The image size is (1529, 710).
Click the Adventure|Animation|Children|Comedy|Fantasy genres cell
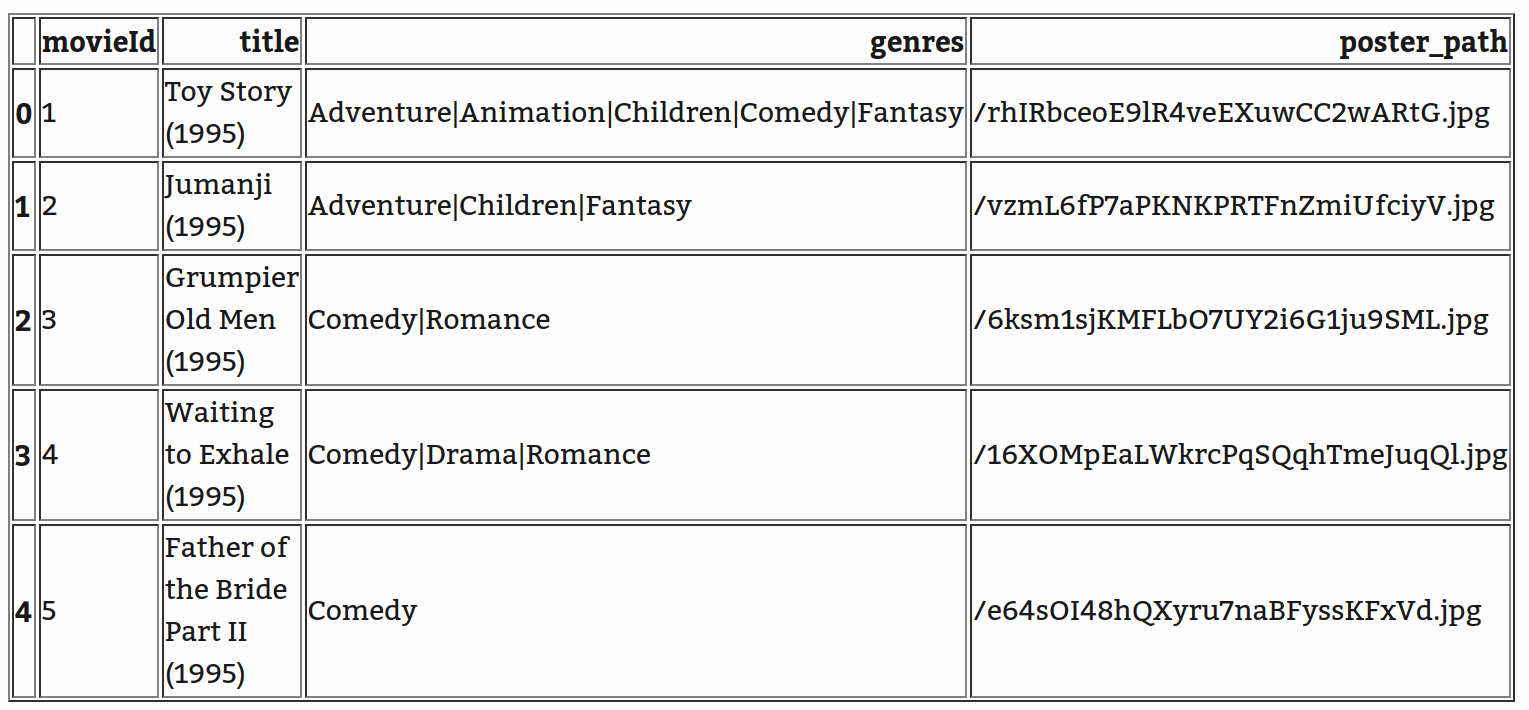point(635,113)
